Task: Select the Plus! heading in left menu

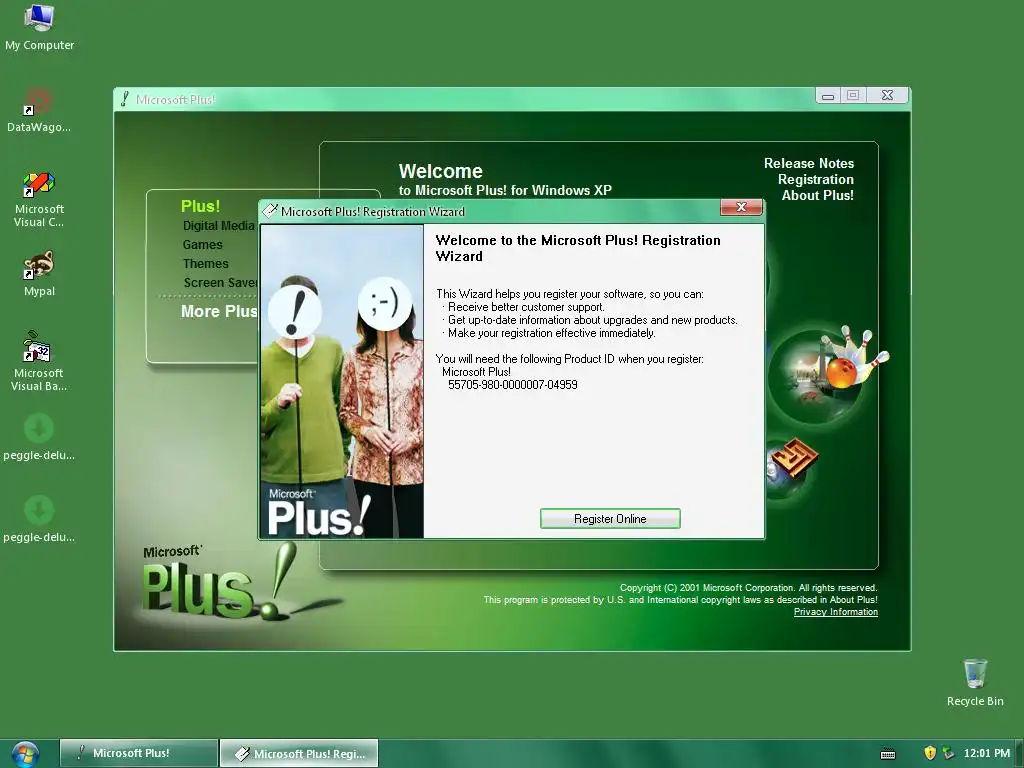Action: coord(200,206)
